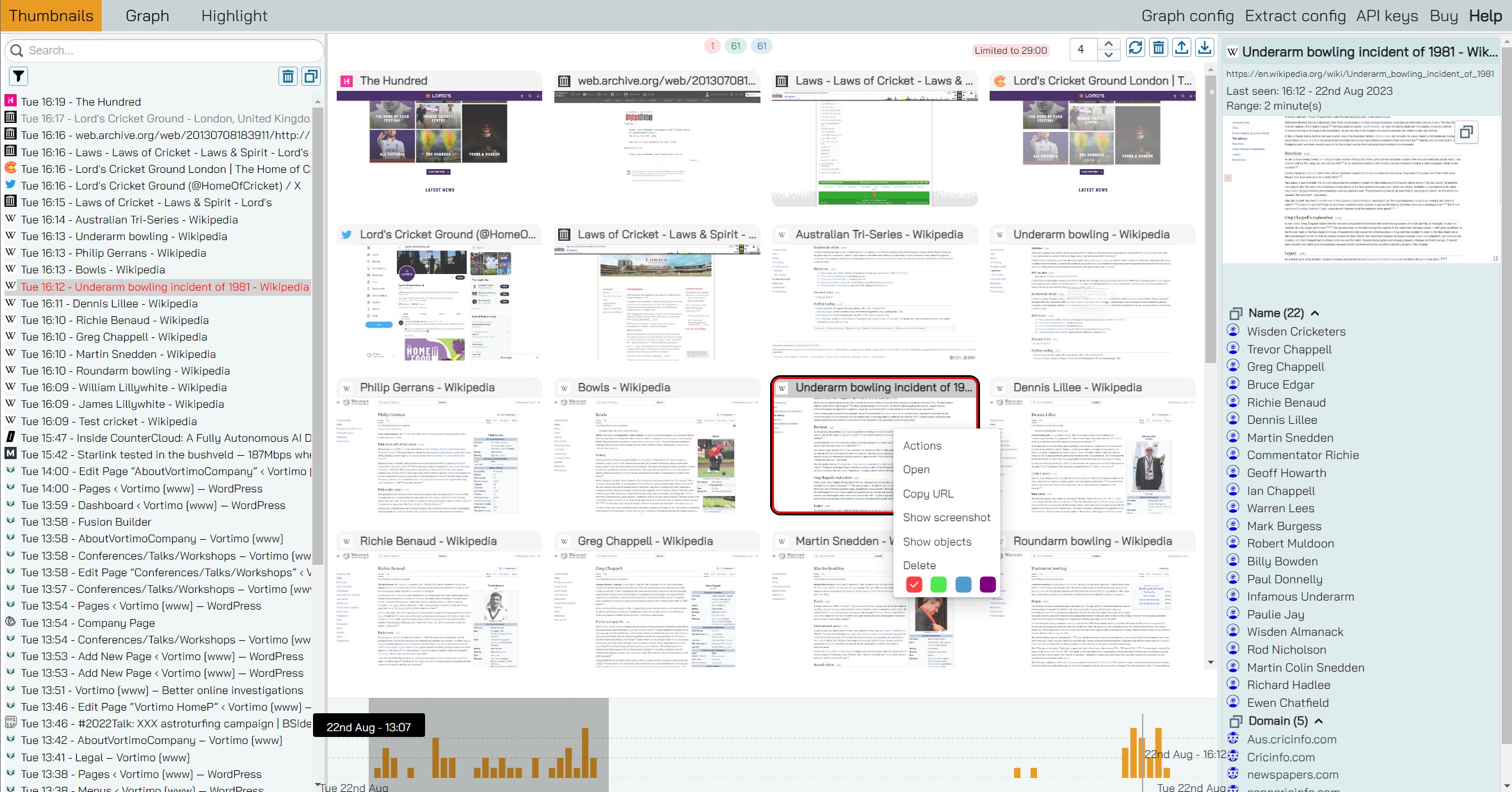Click the name Geoff Howarth
Viewport: 1512px width, 792px height.
pos(1286,473)
